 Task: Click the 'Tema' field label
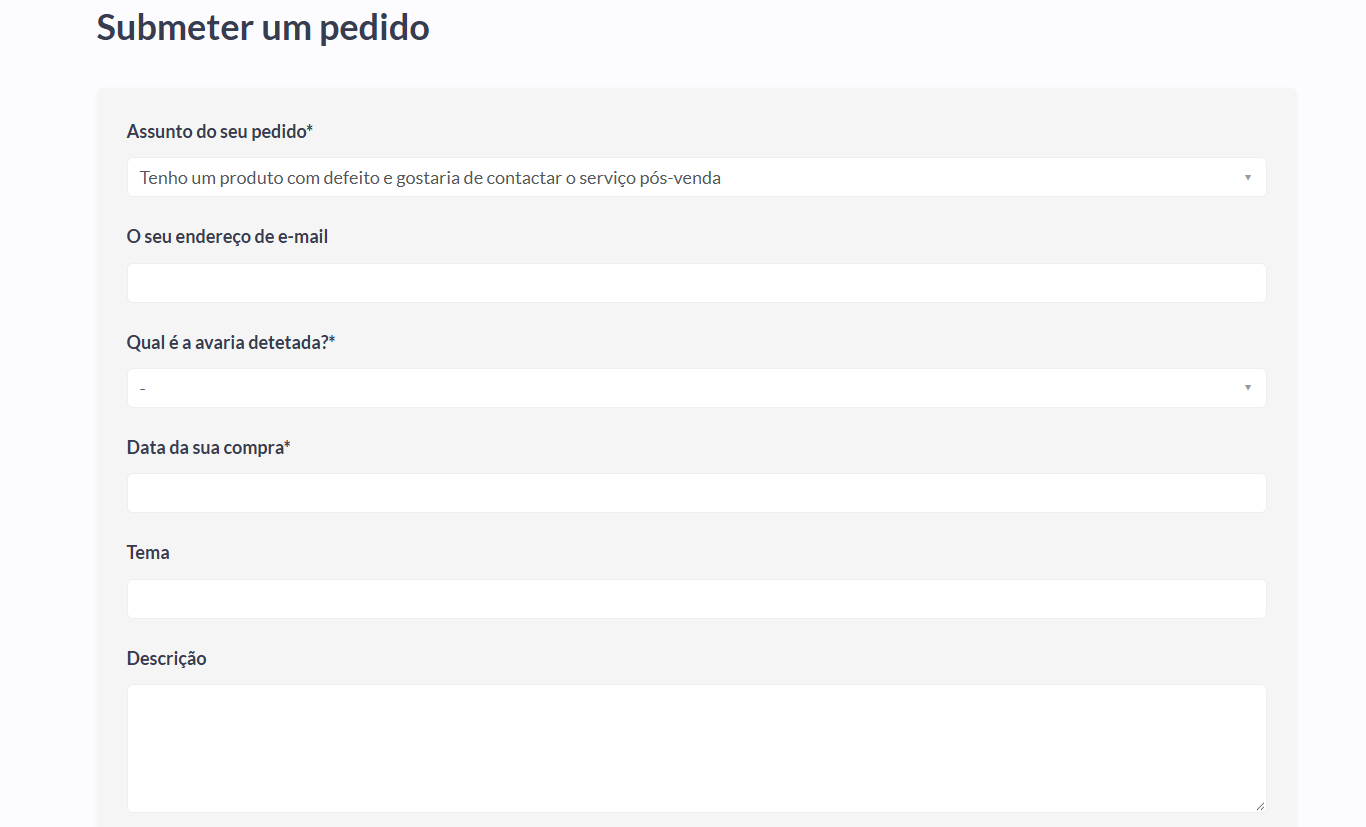(148, 552)
